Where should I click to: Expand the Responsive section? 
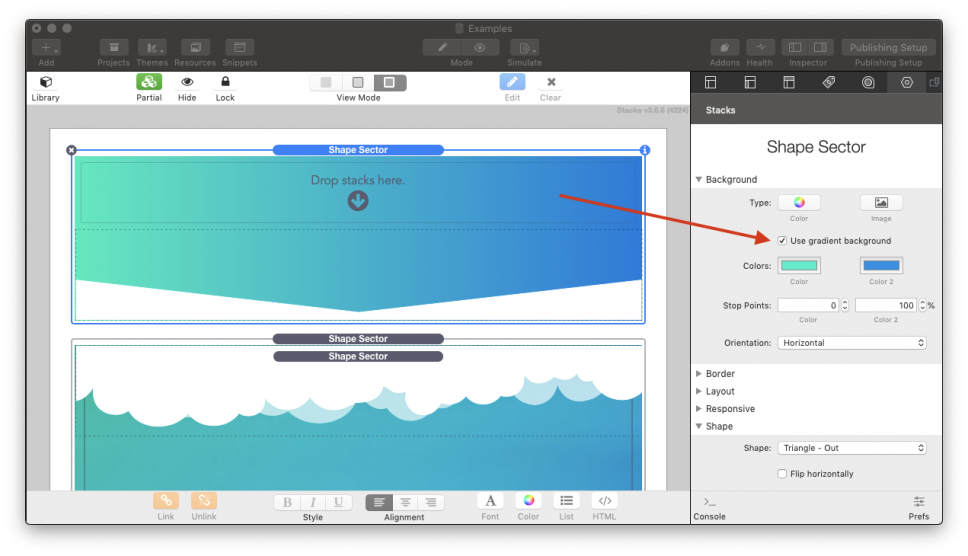click(x=699, y=409)
